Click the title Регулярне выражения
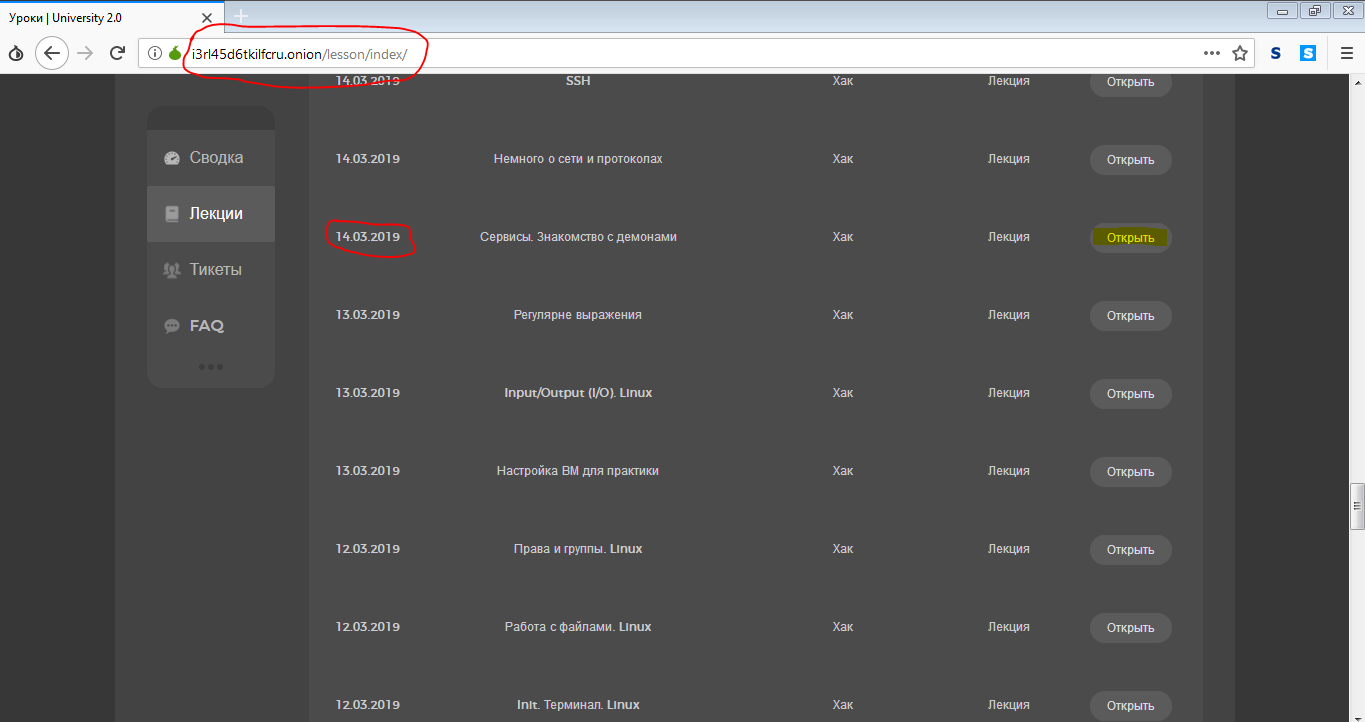Screen dimensions: 1365x722 tap(578, 315)
